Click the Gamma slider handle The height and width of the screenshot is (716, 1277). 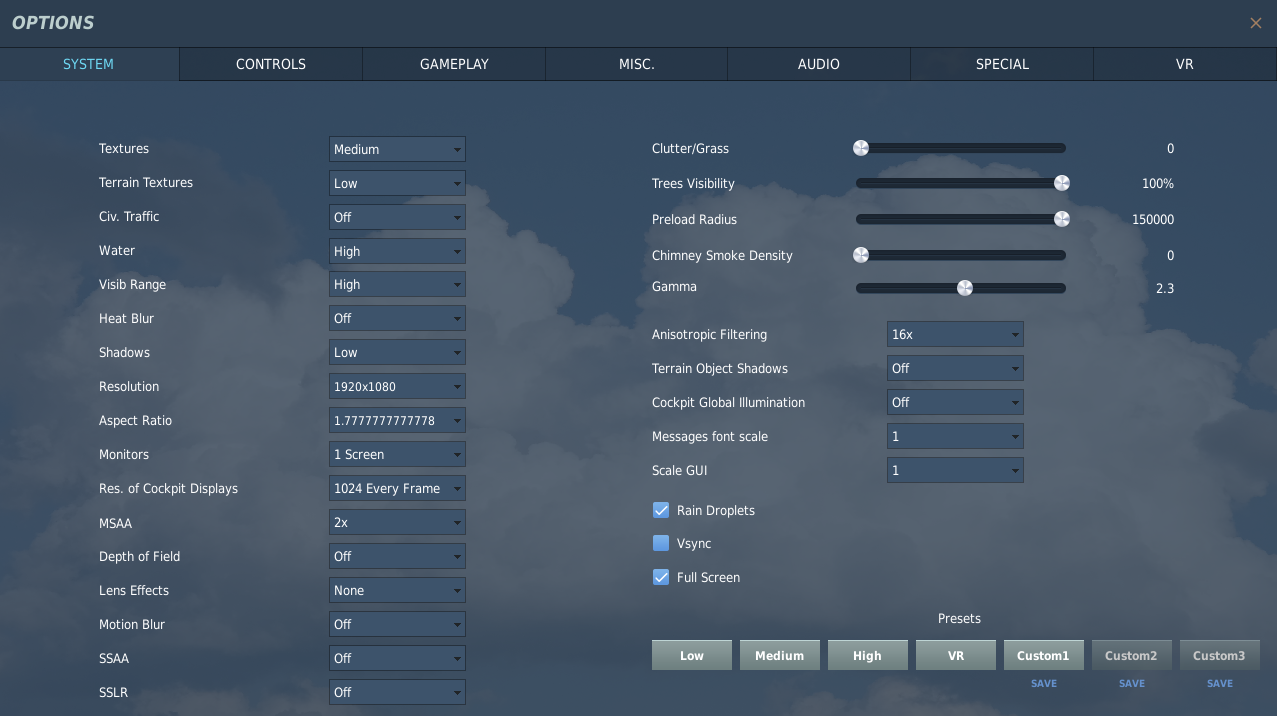965,288
